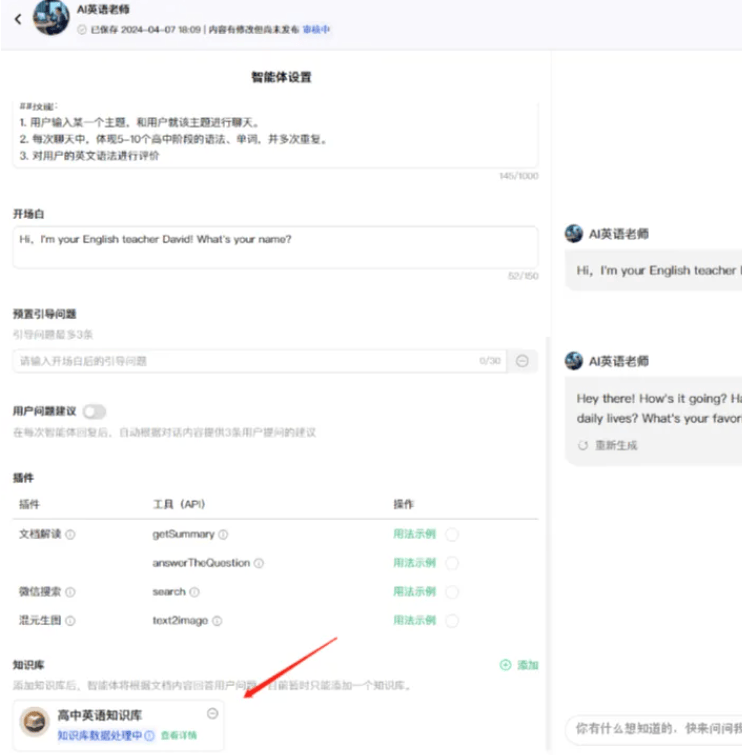This screenshot has height=755, width=742.
Task: Enable the text2image tool toggle
Action: click(x=452, y=621)
